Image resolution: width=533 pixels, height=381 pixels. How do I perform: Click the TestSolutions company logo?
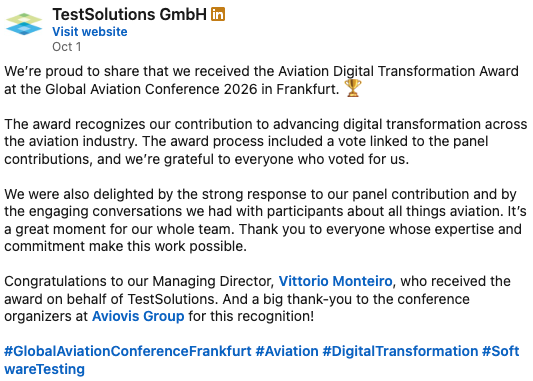24,24
